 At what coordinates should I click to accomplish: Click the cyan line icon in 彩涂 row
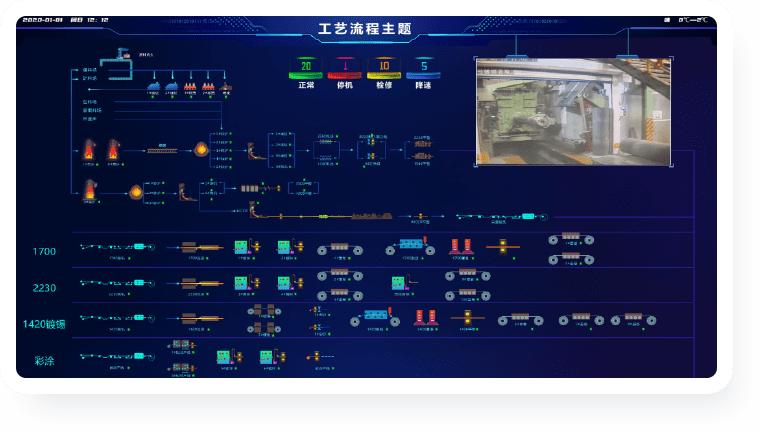[117, 356]
